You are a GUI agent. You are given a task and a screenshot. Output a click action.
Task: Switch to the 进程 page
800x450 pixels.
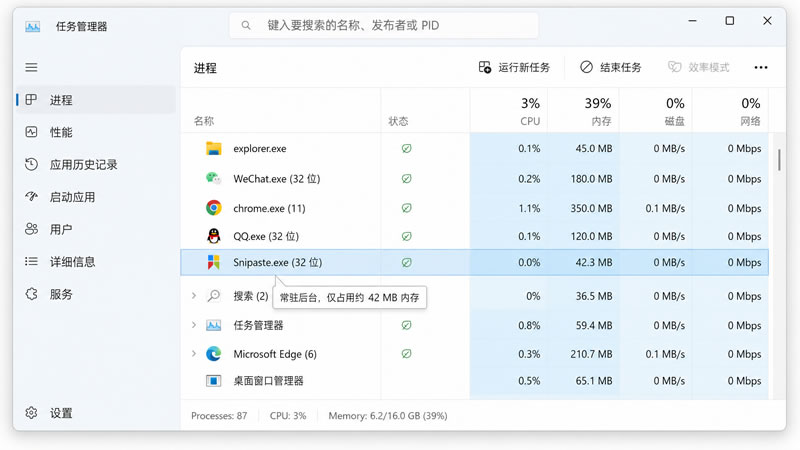pyautogui.click(x=97, y=100)
